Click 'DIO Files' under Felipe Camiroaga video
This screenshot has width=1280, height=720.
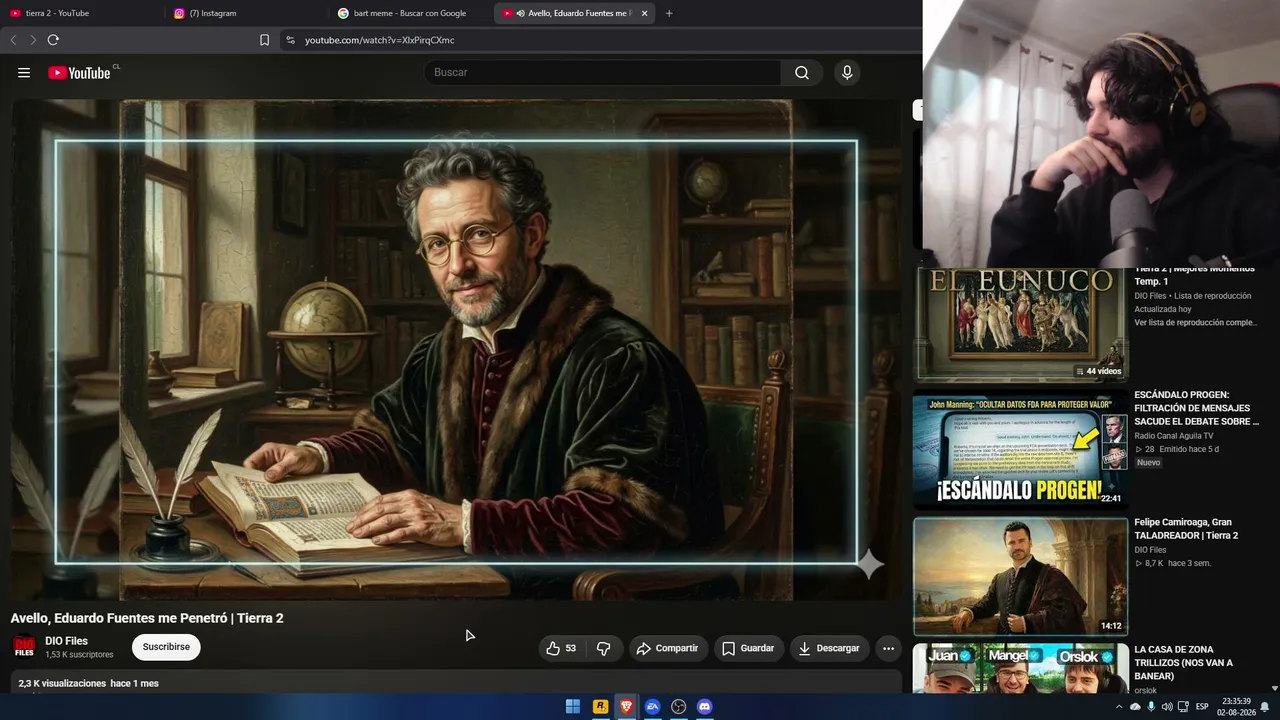pos(1150,550)
